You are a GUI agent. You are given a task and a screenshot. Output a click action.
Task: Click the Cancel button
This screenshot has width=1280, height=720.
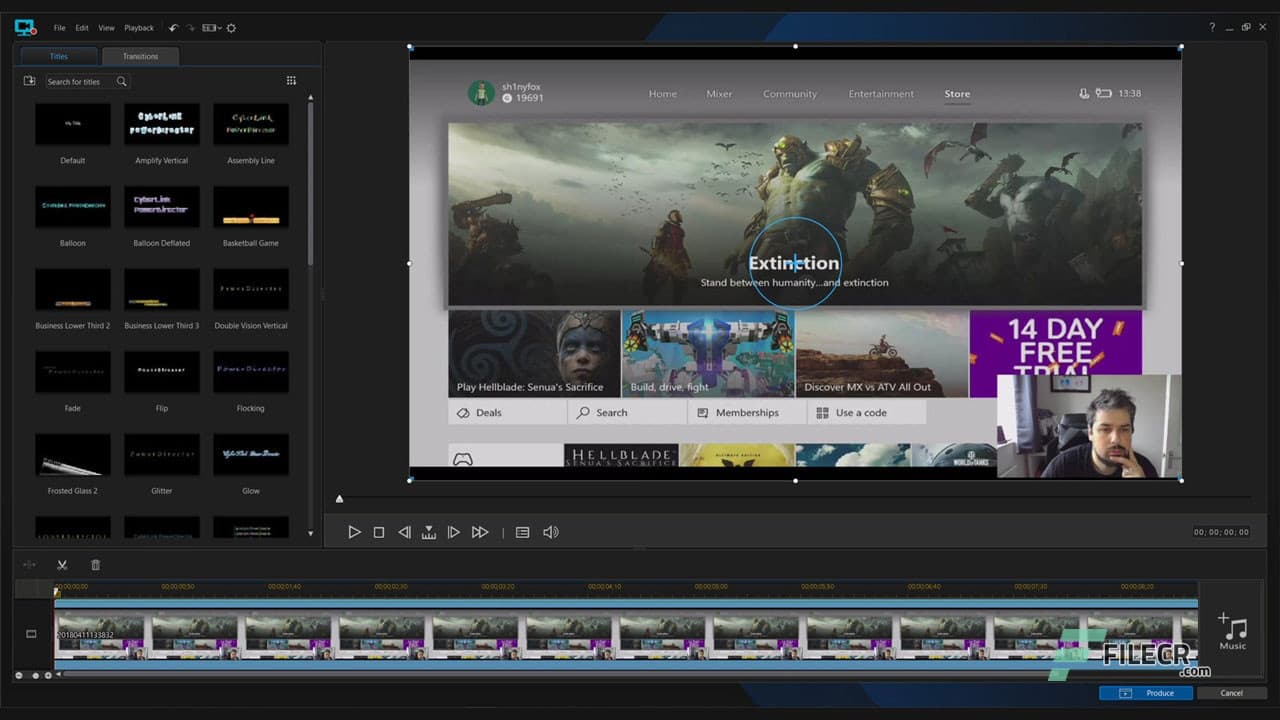pyautogui.click(x=1232, y=692)
